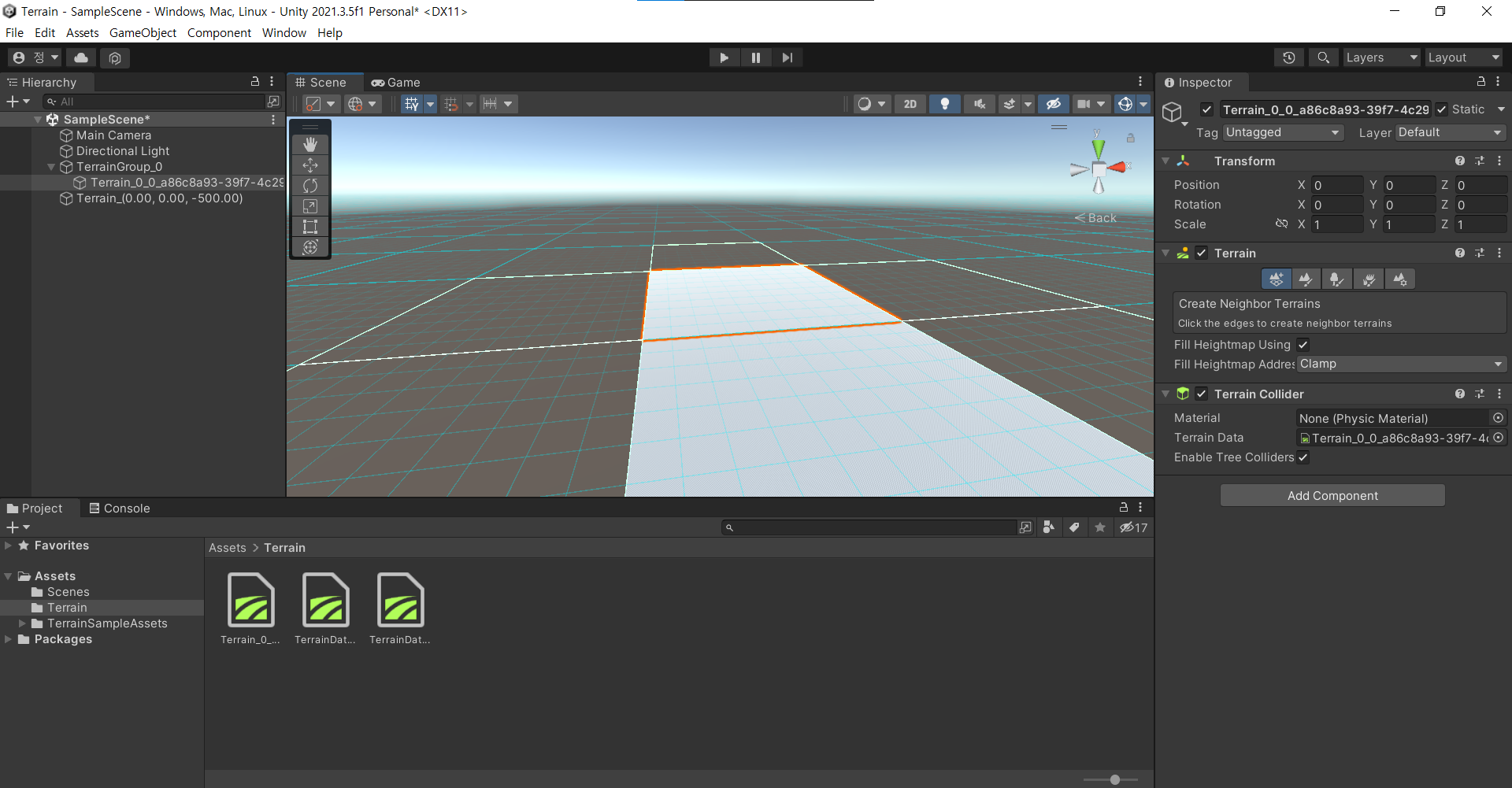Select the Transform tool in scene
This screenshot has width=1512, height=788.
[x=310, y=247]
